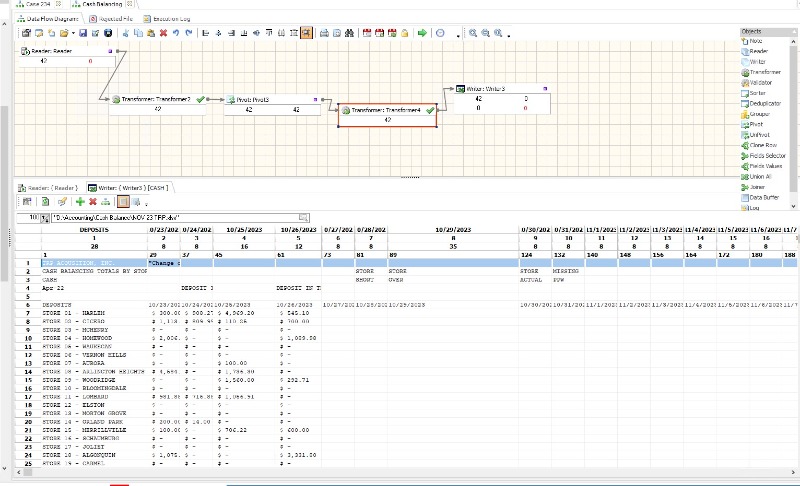
Task: Collapse the Objects panel header arrow
Action: coord(793,32)
